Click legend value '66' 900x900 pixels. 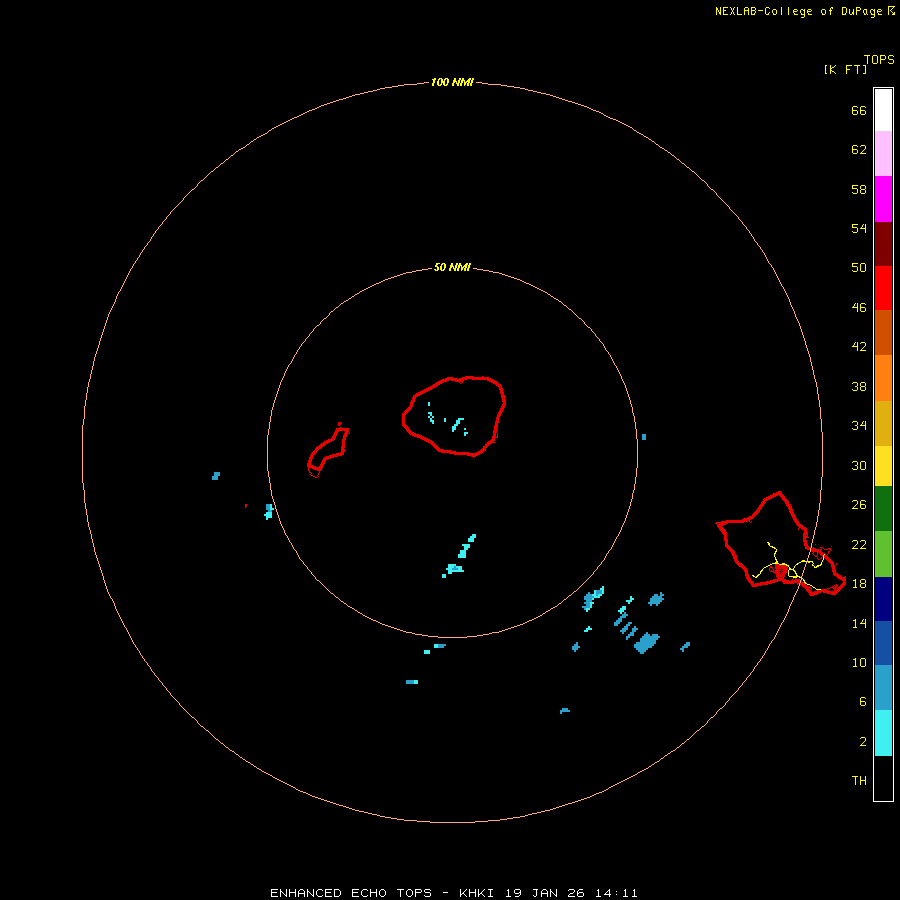[x=859, y=110]
